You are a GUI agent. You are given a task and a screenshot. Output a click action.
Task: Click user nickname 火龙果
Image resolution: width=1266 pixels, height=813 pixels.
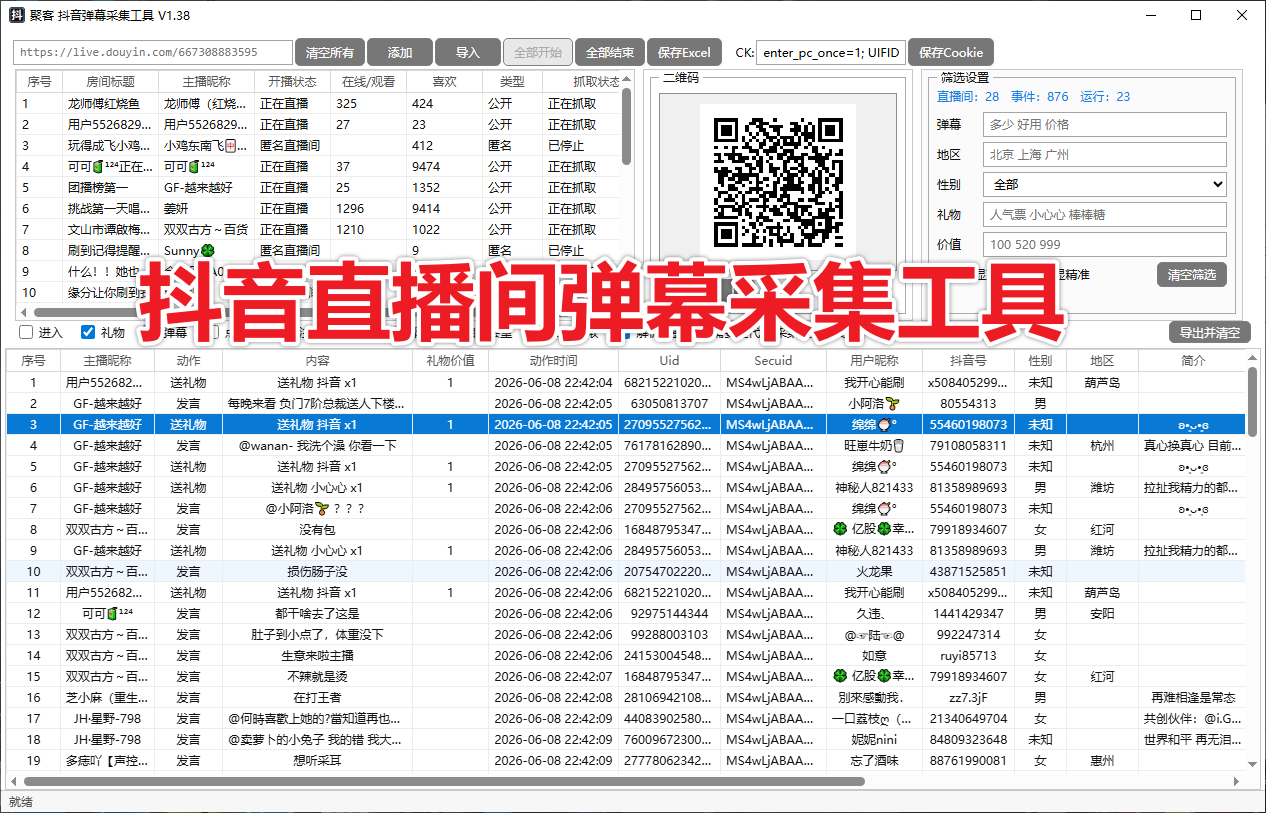874,571
